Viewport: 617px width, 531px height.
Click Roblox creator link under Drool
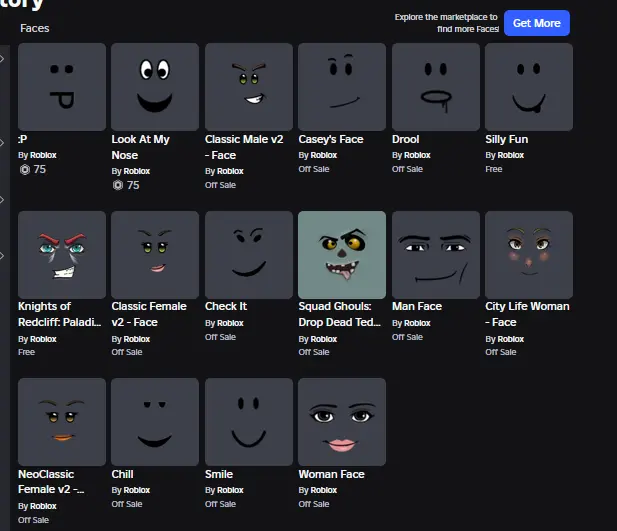[416, 155]
